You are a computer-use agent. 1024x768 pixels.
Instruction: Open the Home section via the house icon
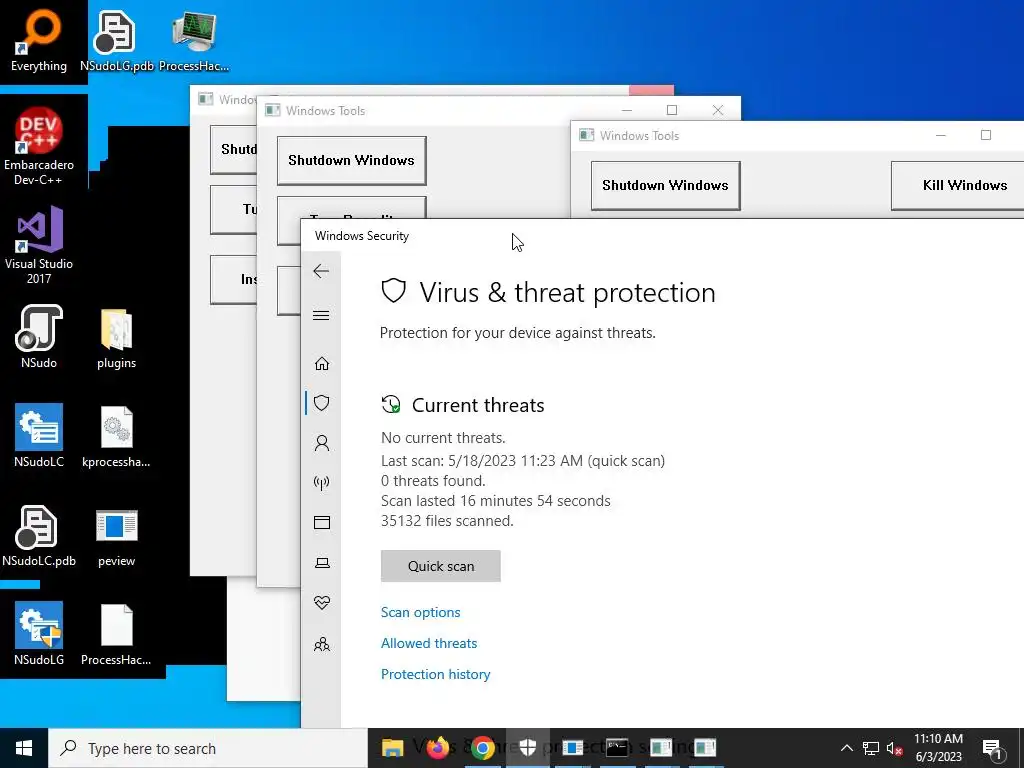pyautogui.click(x=321, y=363)
